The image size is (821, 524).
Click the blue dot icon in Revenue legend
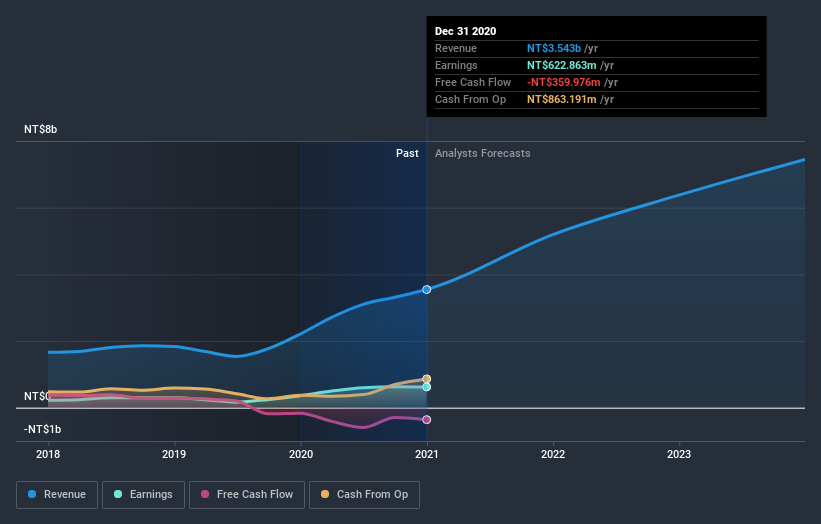32,494
